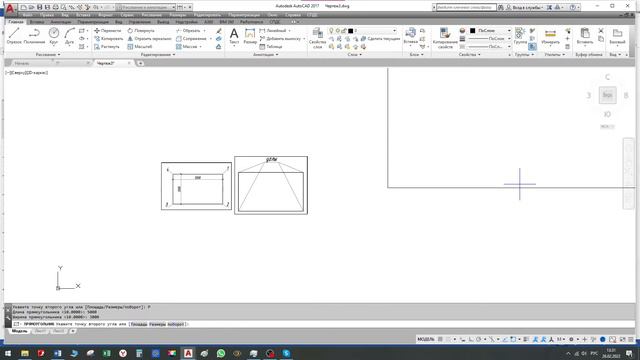Open the AutoCAD application menu logo
640x360 pixels.
pos(10,8)
